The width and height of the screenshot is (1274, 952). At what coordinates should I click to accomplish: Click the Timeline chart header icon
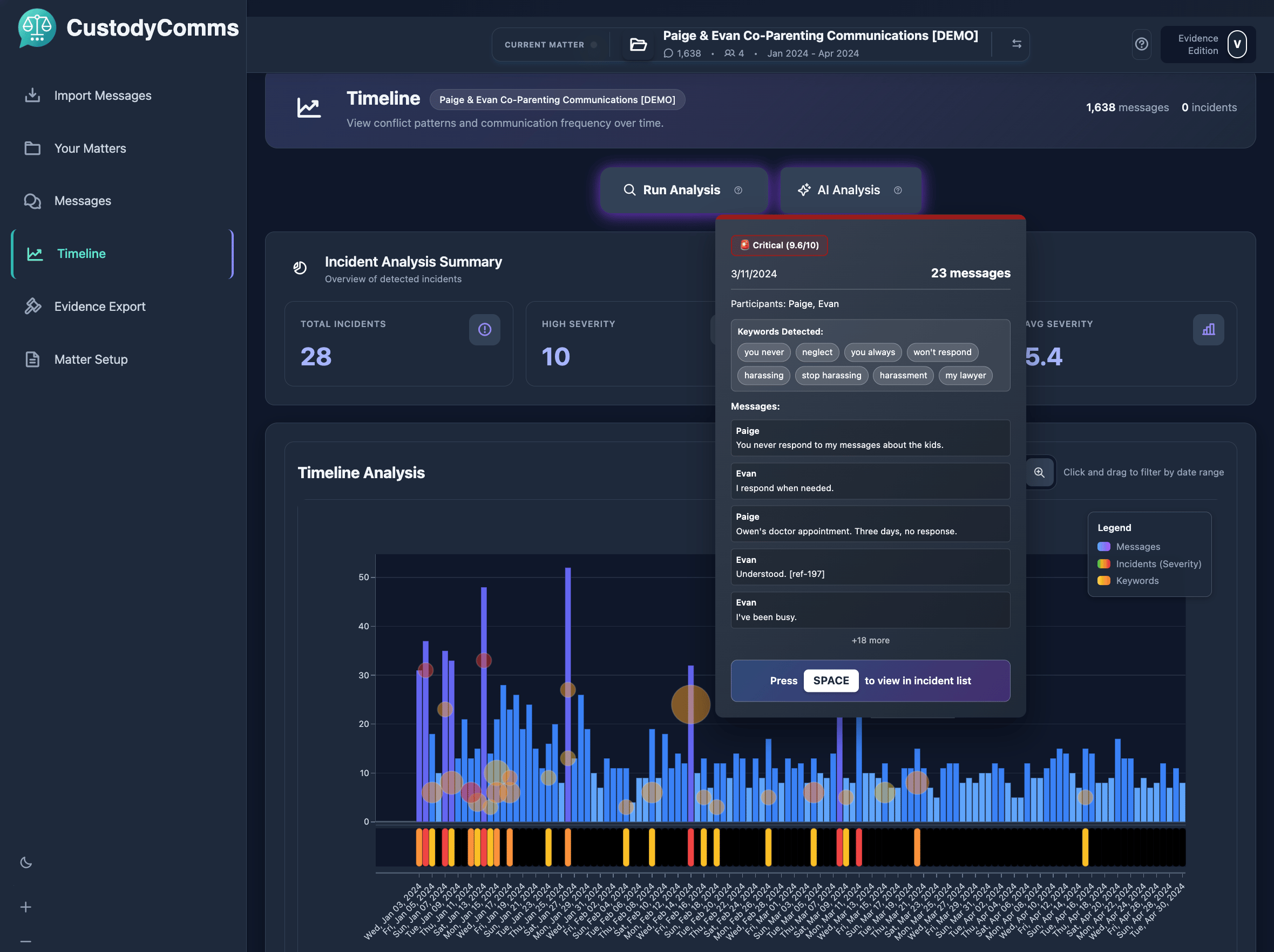(309, 108)
